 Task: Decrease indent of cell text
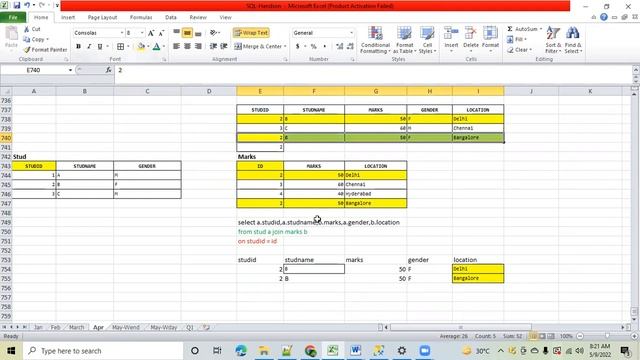[213, 47]
